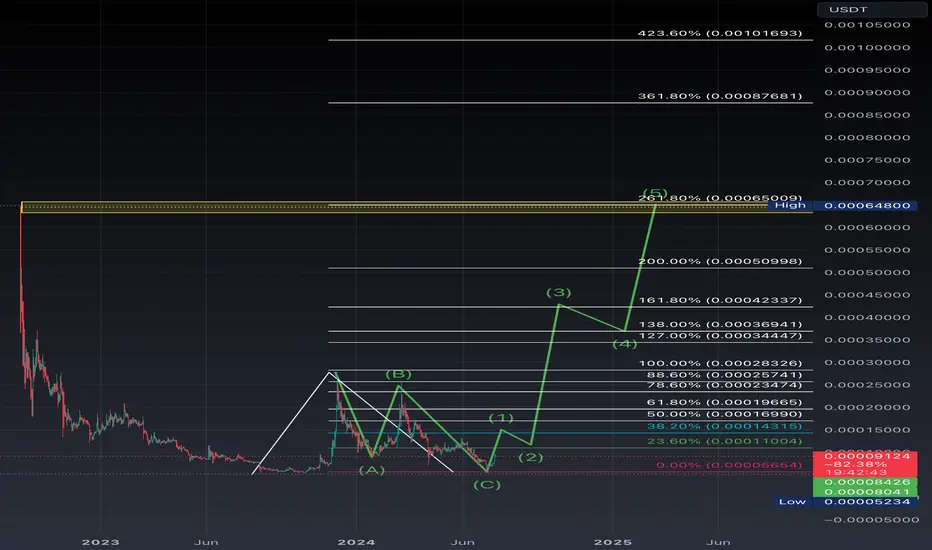Click 0.00020000 on the price axis
The width and height of the screenshot is (932, 550).
867,408
